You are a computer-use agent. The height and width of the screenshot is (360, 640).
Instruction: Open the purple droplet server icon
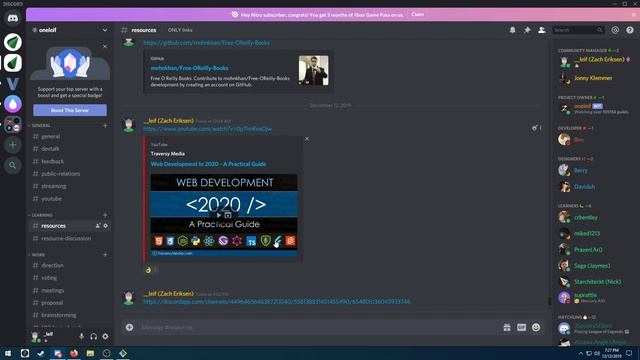(13, 104)
